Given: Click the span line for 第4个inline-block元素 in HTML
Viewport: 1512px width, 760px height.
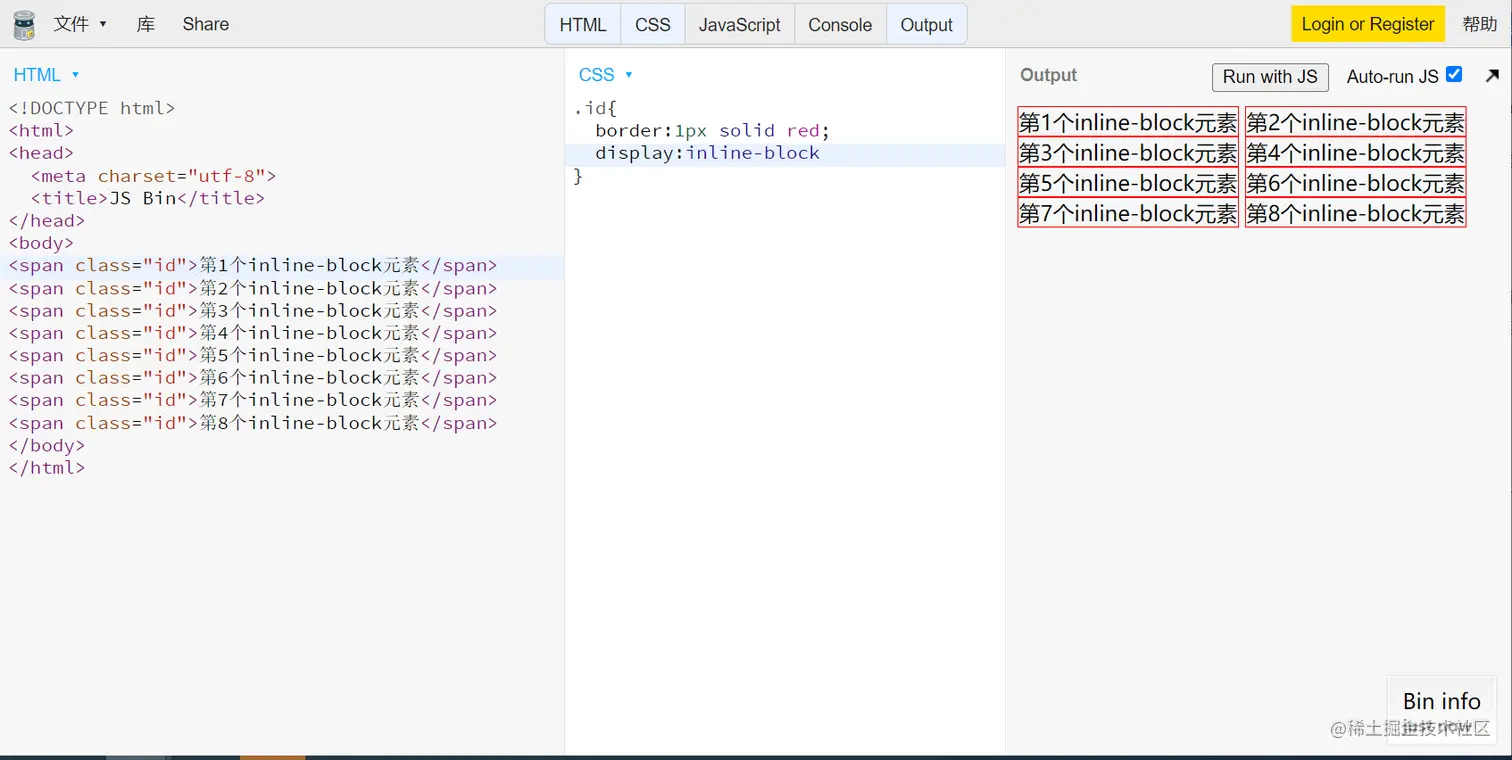Looking at the screenshot, I should [253, 333].
